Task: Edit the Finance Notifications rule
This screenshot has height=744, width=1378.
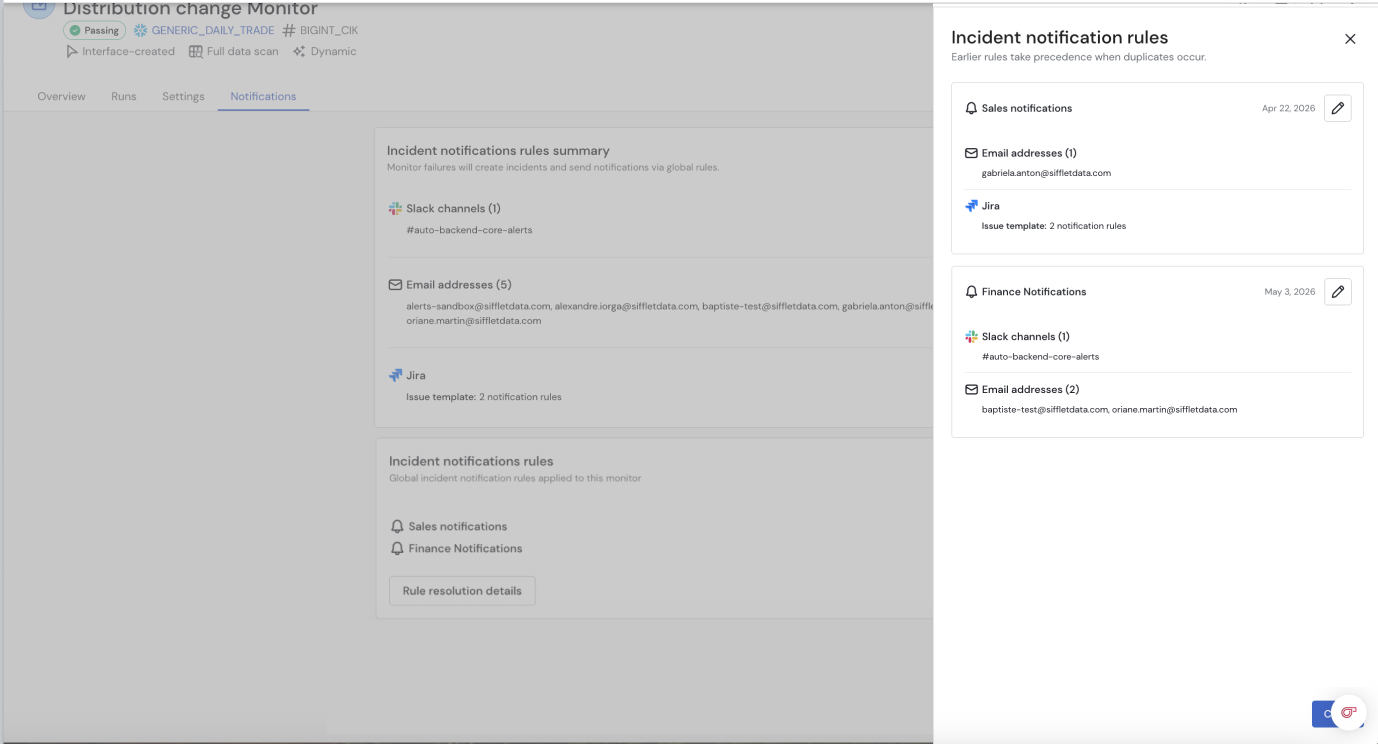Action: [1337, 292]
